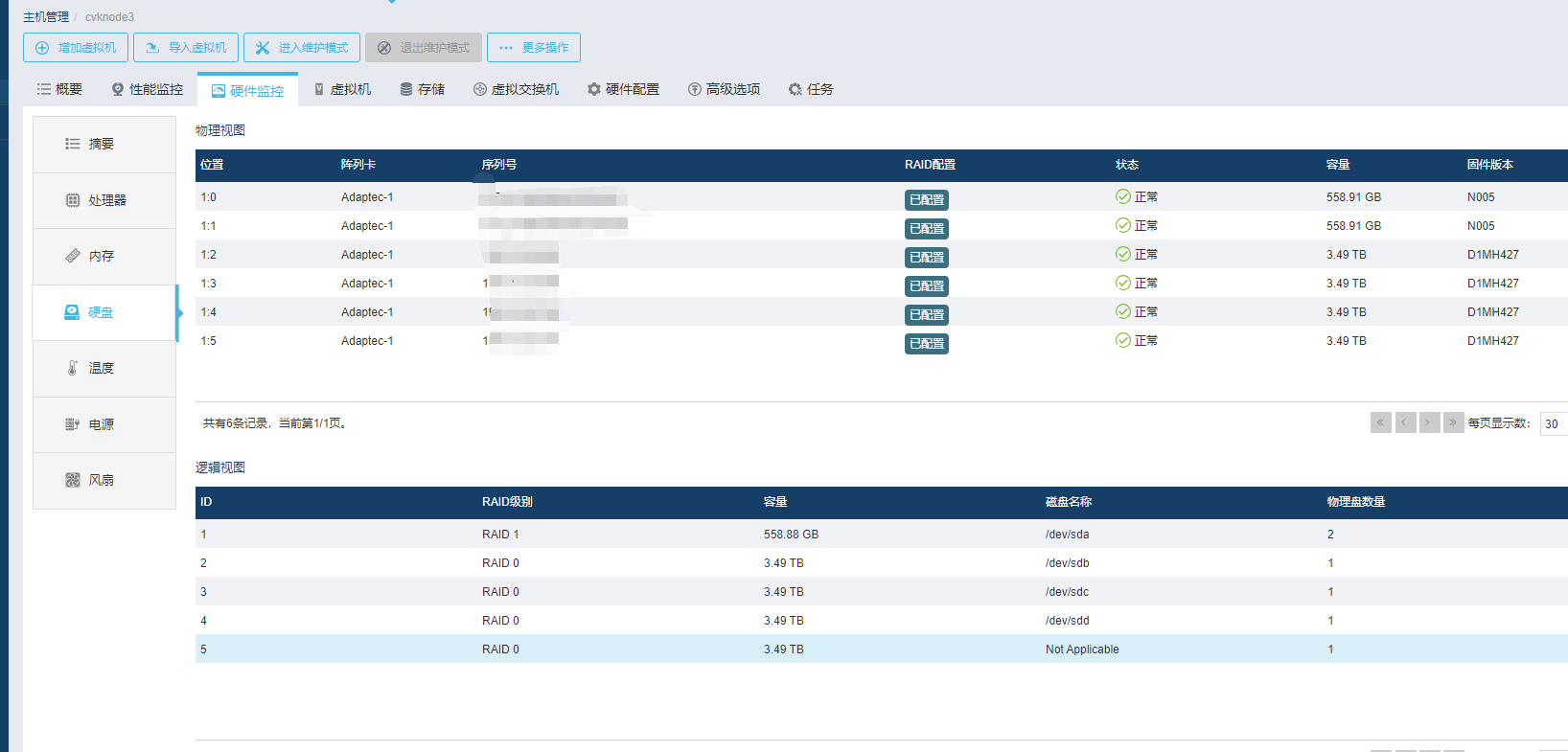Open the 存储 storage tab

pyautogui.click(x=422, y=89)
